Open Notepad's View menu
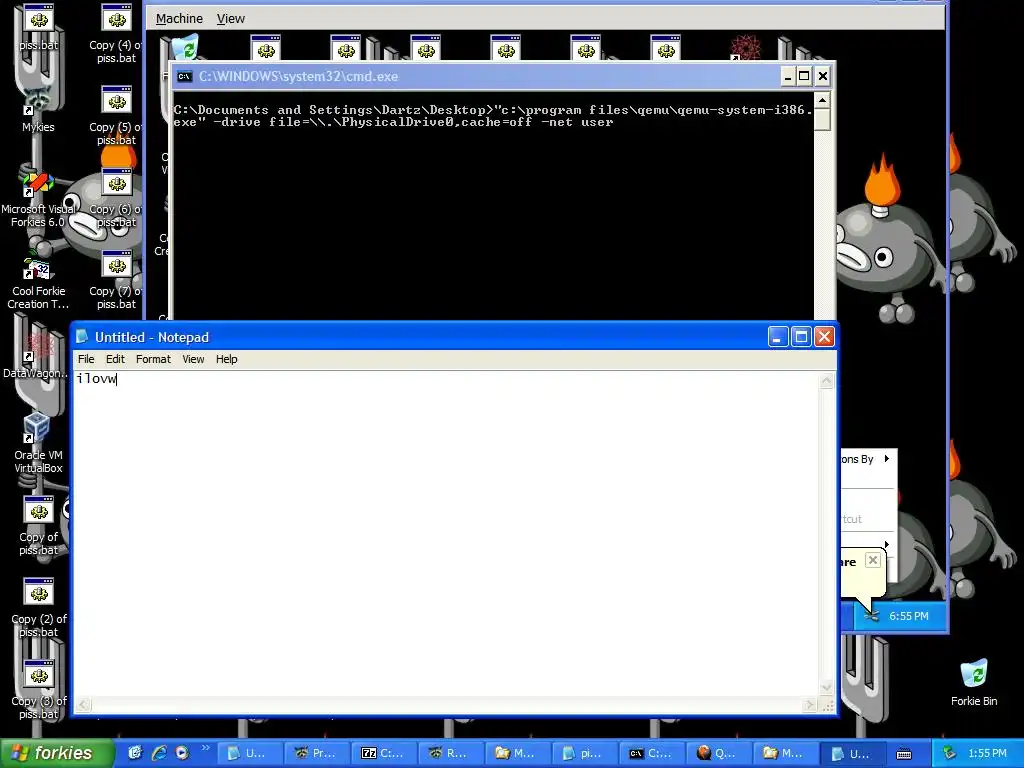The height and width of the screenshot is (768, 1024). (x=193, y=359)
